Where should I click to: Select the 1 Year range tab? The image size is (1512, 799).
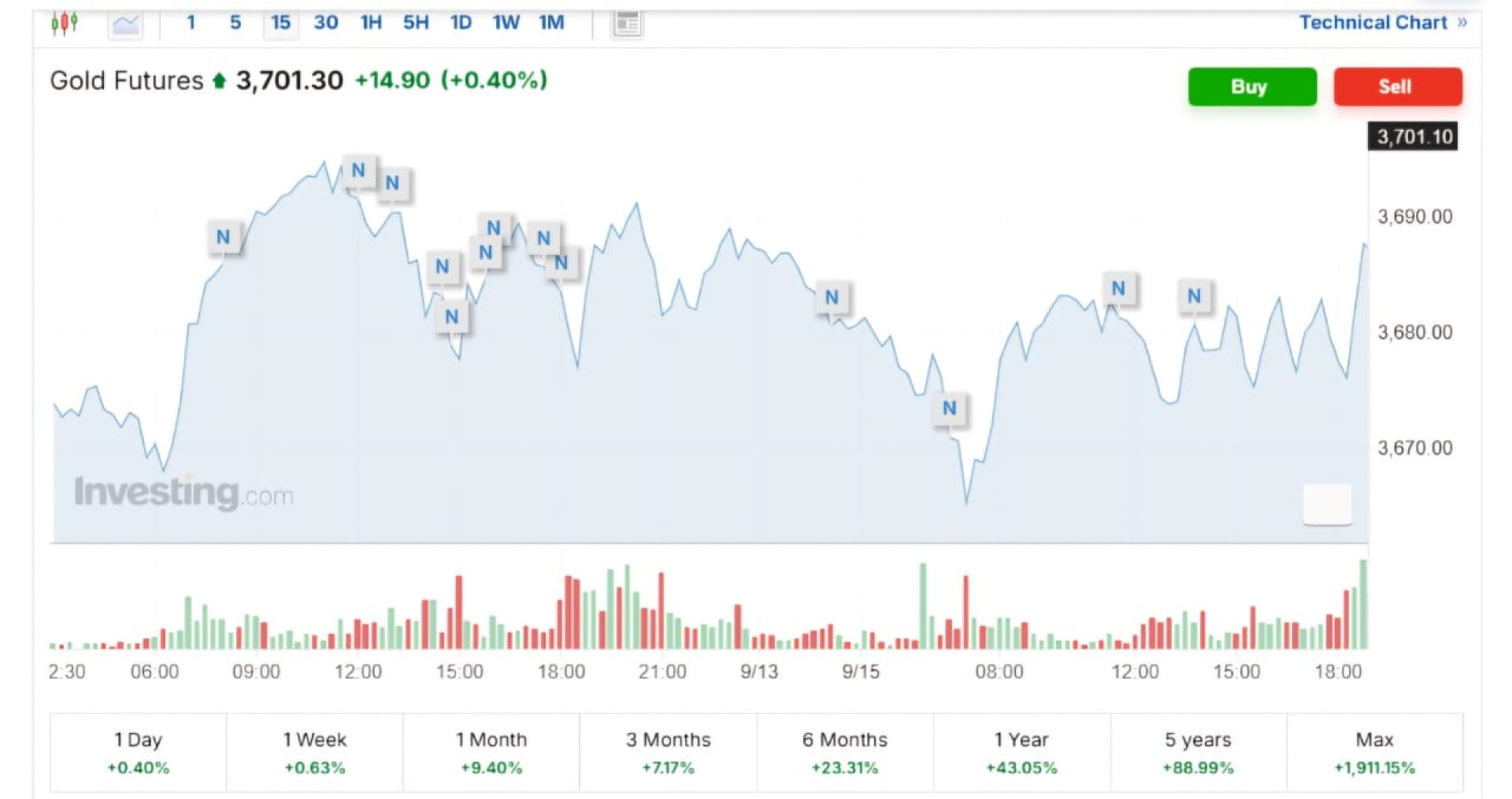1021,753
